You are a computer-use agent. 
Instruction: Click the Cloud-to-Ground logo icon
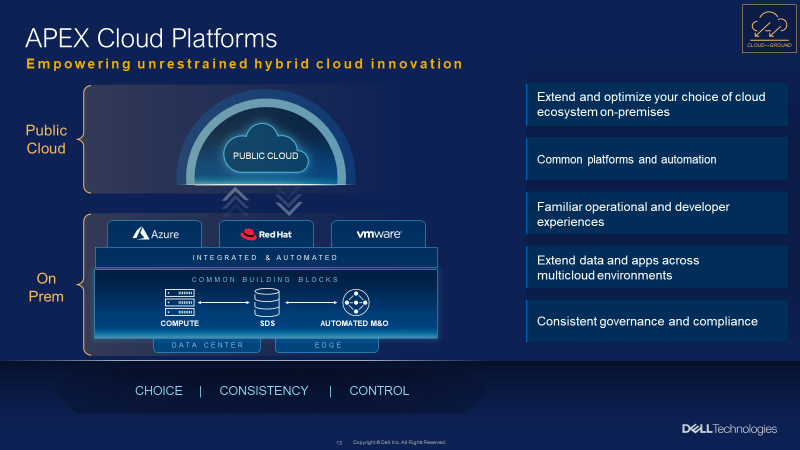[769, 29]
